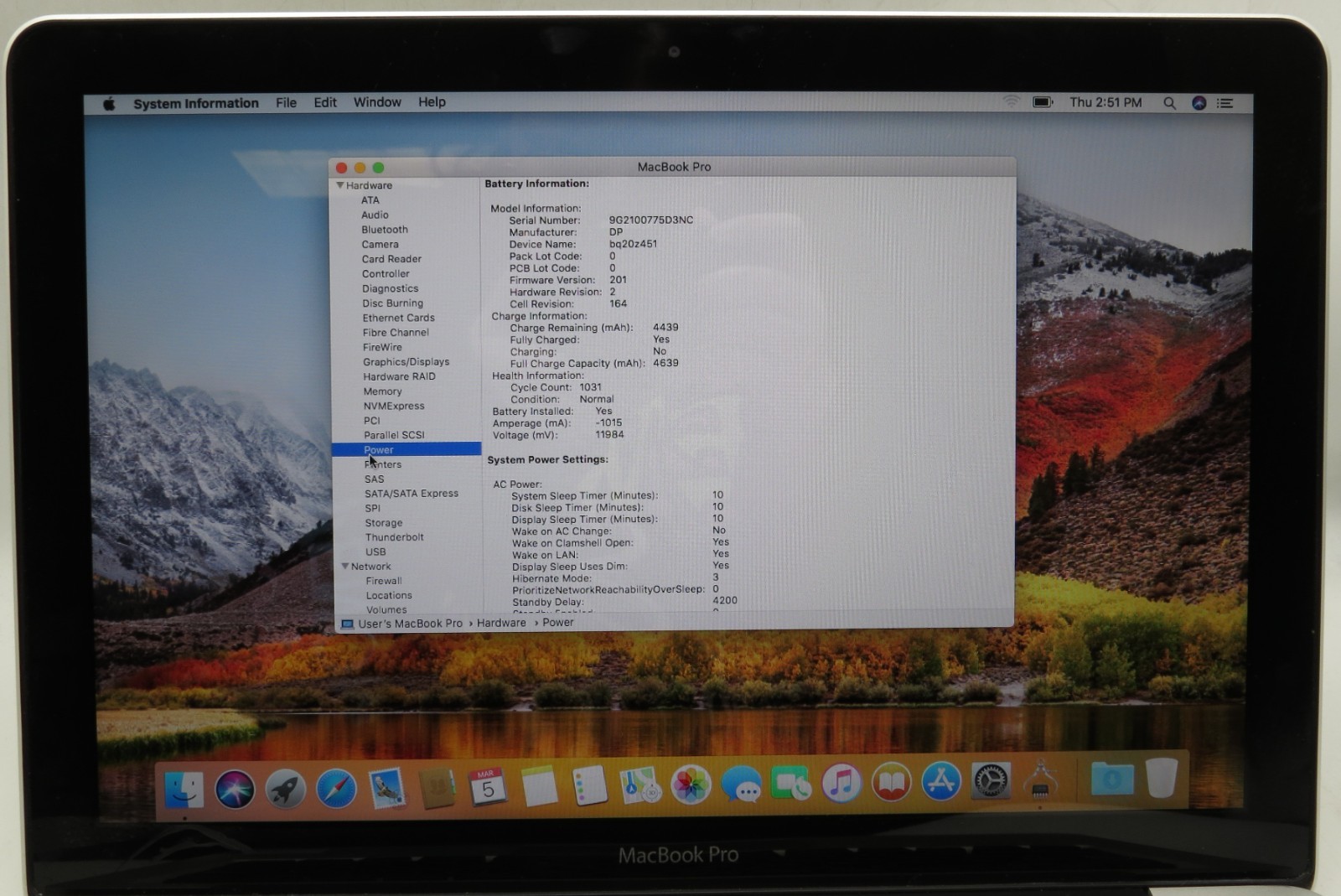Screen dimensions: 1341x896
Task: Open Calendar icon showing MAR 5
Action: [x=488, y=787]
